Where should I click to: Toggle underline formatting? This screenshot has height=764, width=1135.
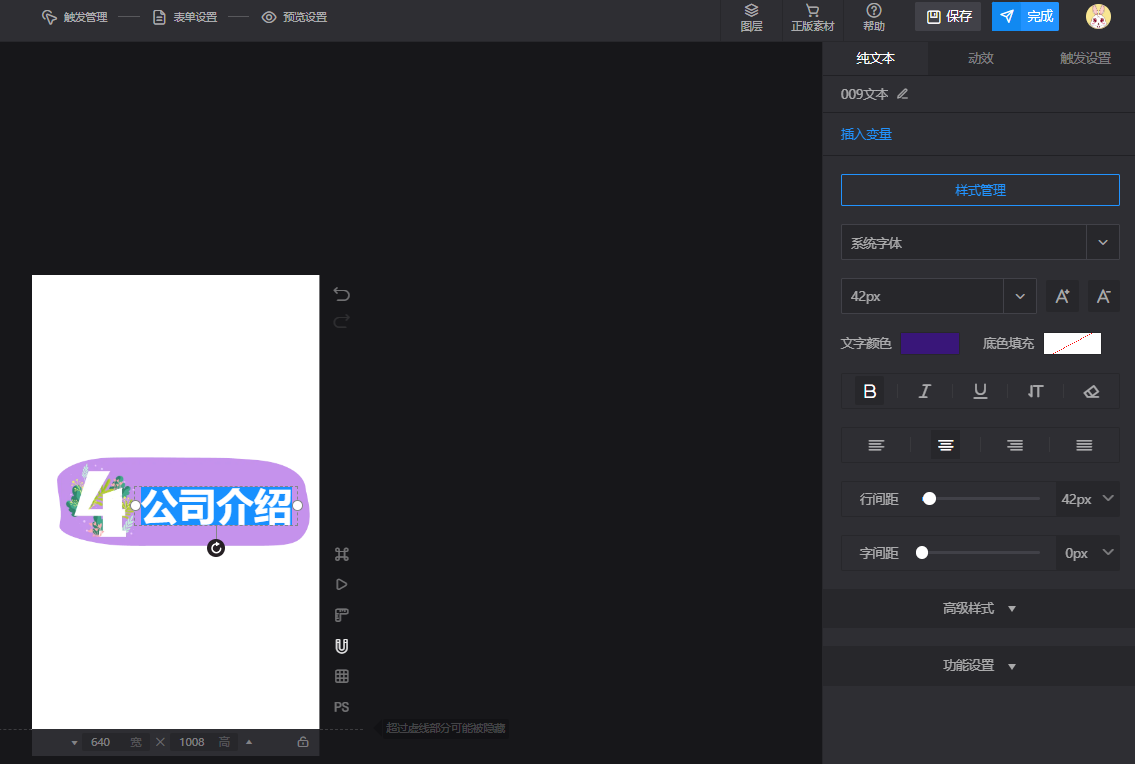pos(980,392)
